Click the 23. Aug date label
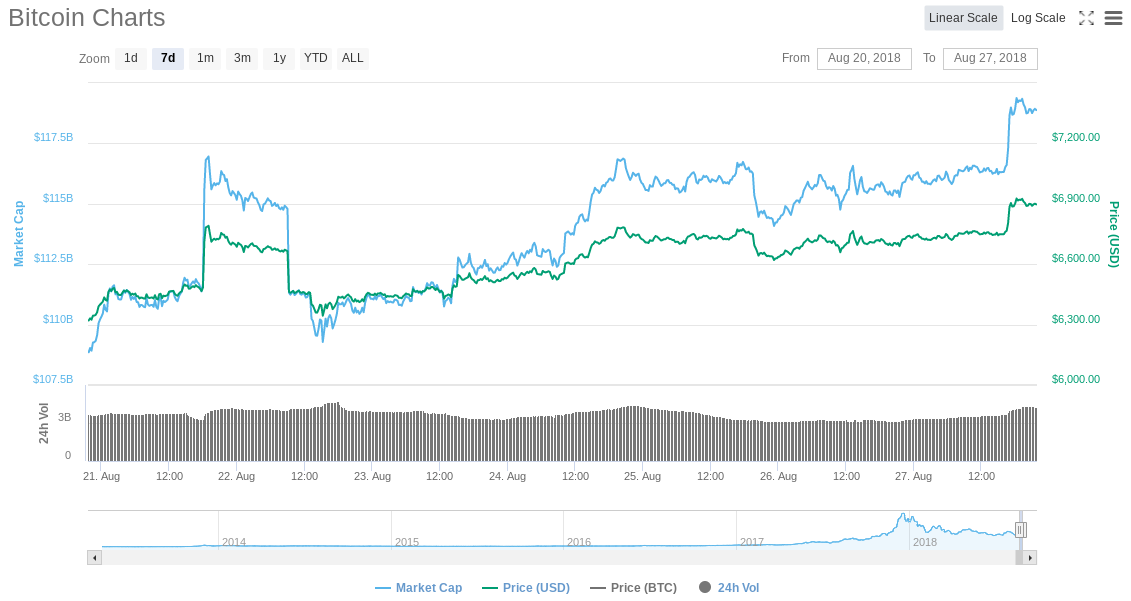The height and width of the screenshot is (601, 1131). (372, 476)
